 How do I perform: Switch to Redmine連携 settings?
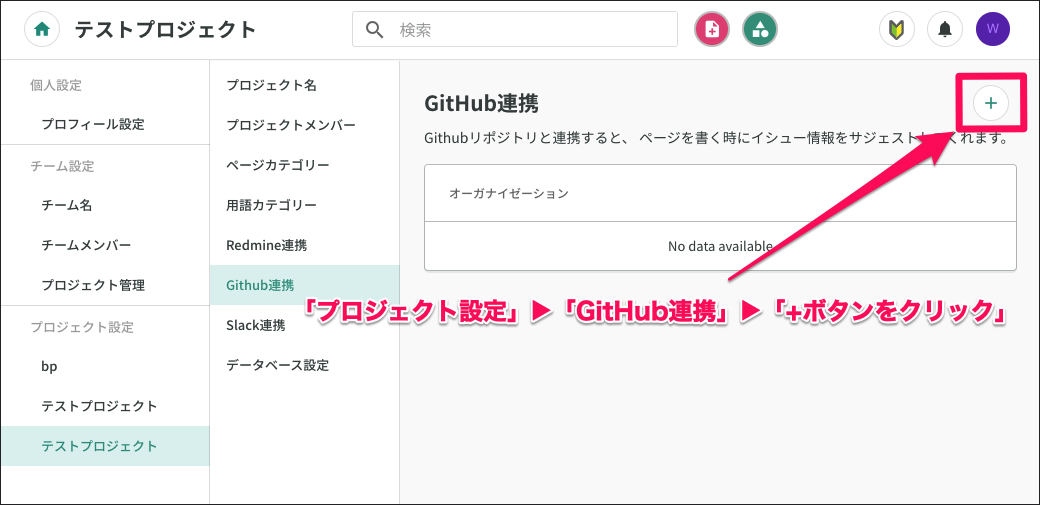[x=266, y=245]
